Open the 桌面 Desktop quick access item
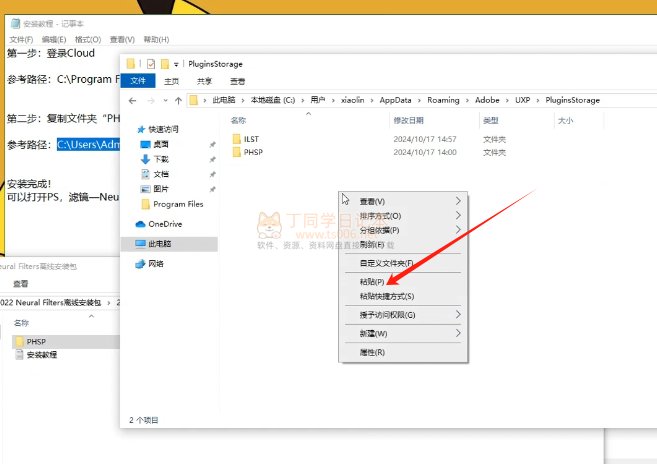Screen dimensions: 657x464 pos(160,144)
